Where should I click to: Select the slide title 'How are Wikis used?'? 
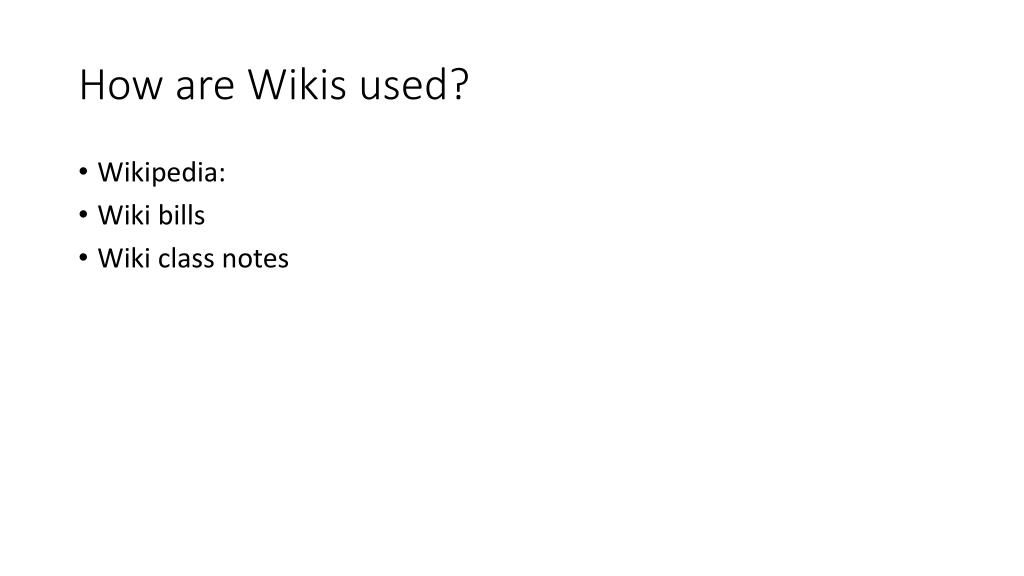click(274, 85)
